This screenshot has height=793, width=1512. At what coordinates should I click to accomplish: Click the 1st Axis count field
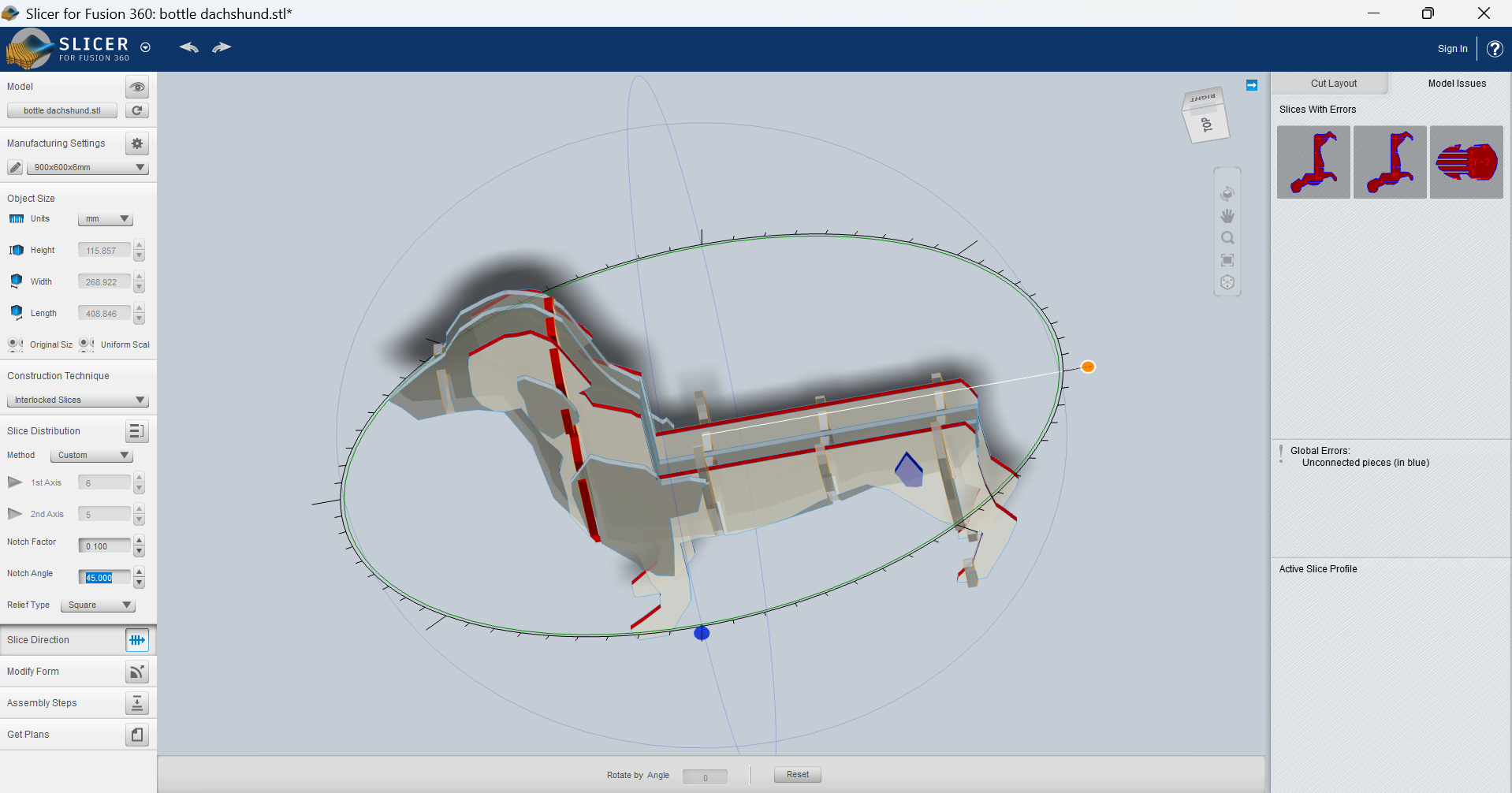tap(104, 483)
